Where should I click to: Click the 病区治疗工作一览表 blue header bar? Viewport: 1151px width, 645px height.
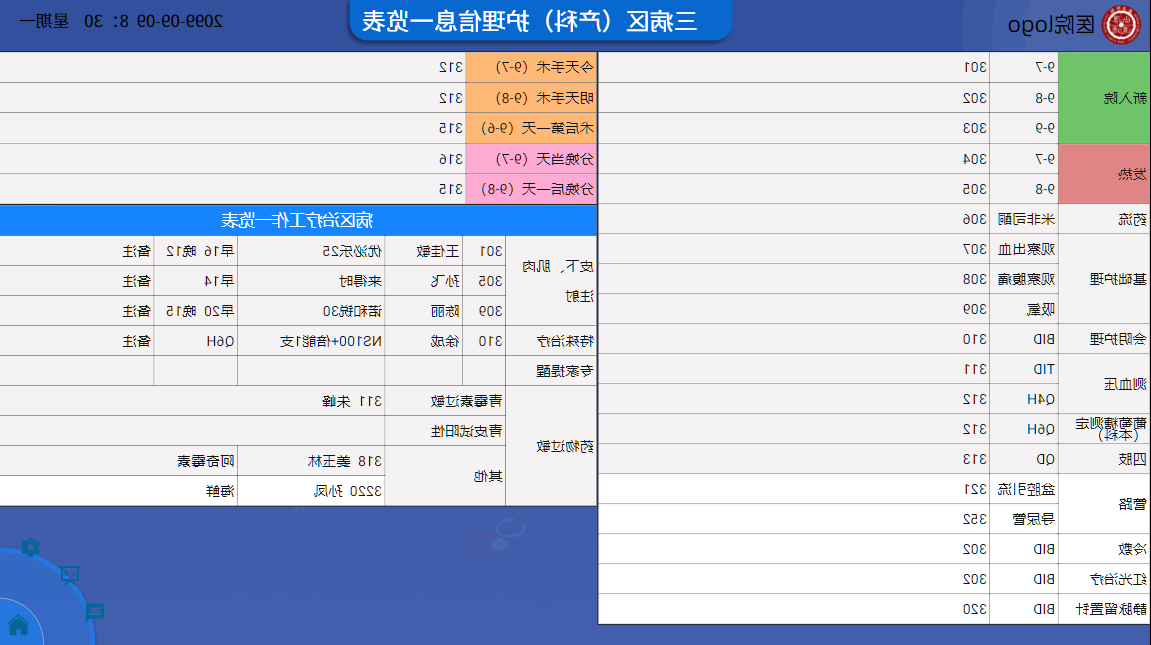coord(298,220)
